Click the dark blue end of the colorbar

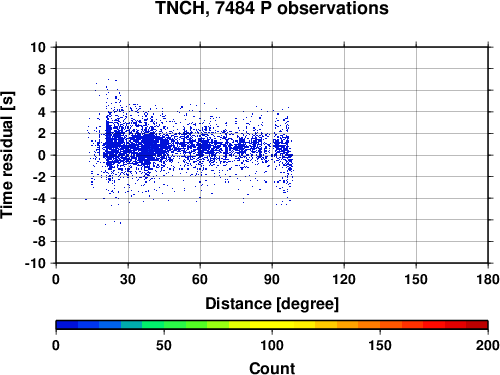click(67, 325)
